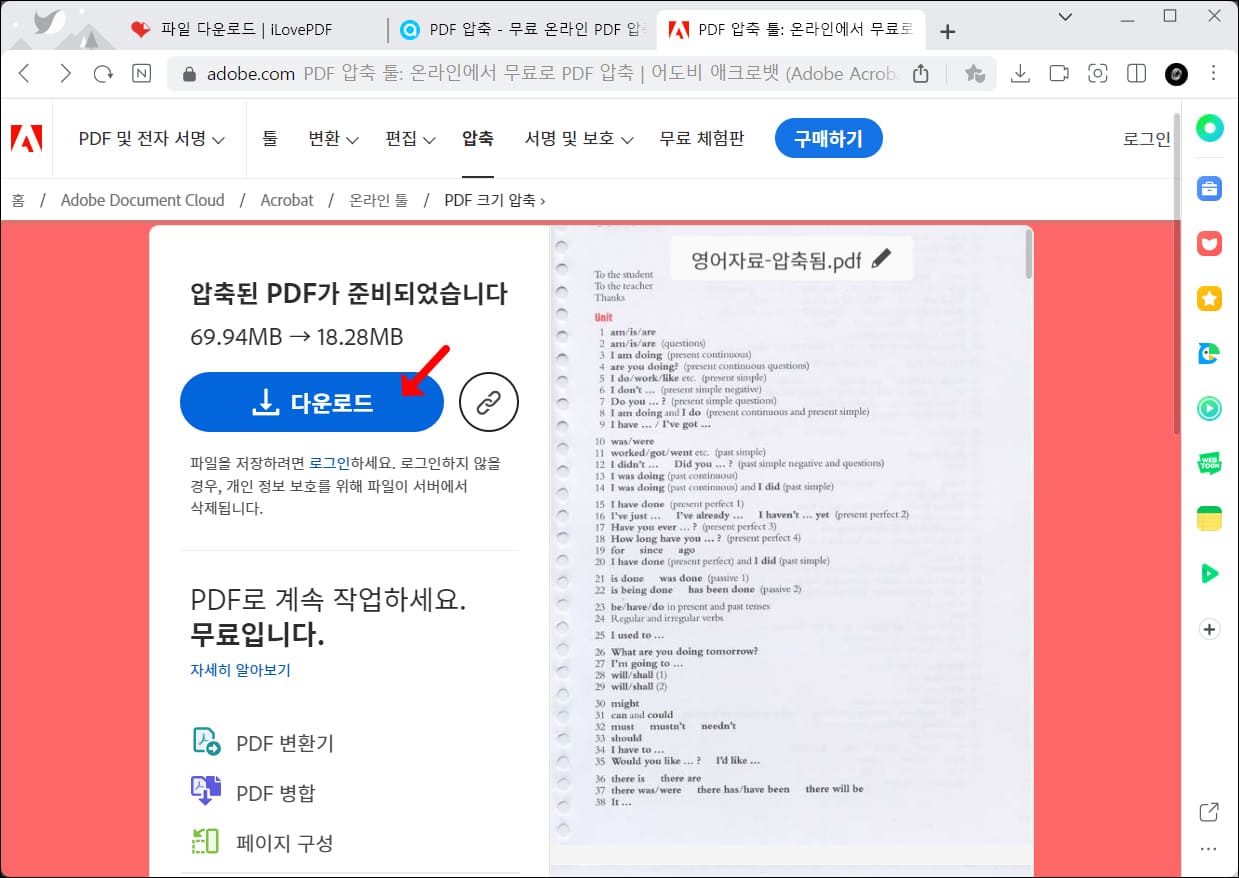The width and height of the screenshot is (1239, 878).
Task: Open 자세히 알아보기 link under 무료입니다
Action: tap(240, 670)
